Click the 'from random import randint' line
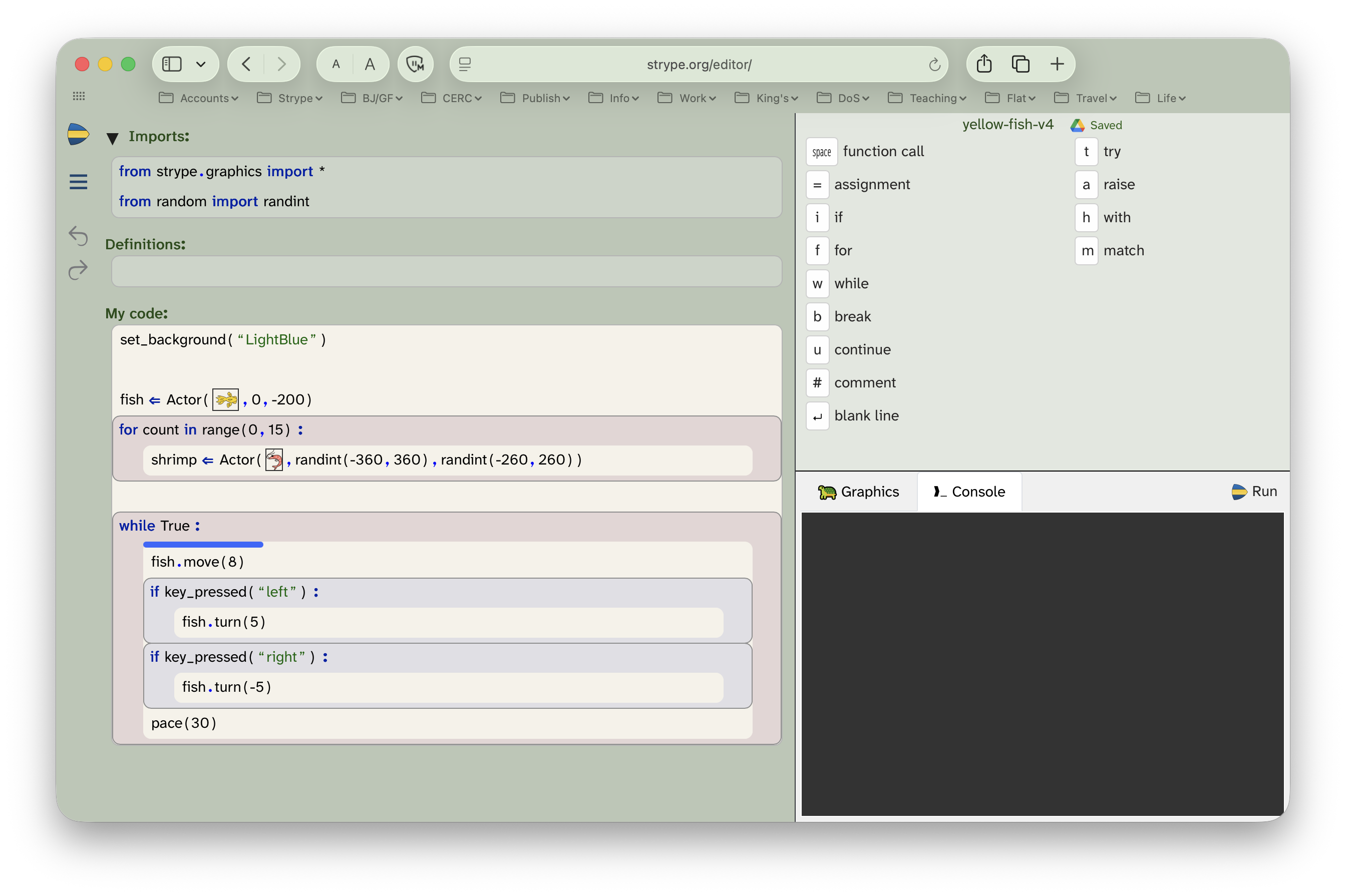This screenshot has height=896, width=1346. tap(446, 201)
